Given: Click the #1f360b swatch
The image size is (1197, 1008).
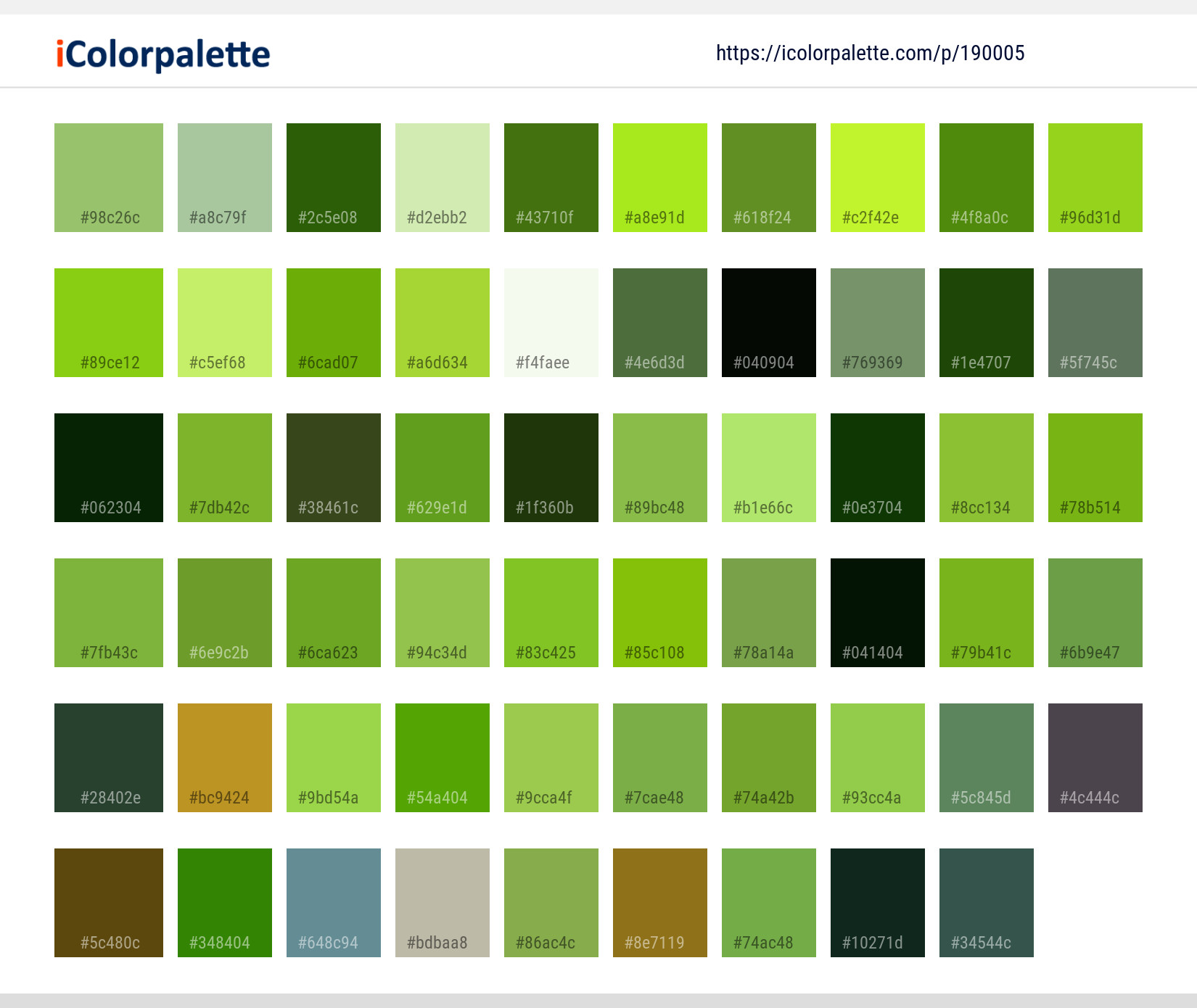Looking at the screenshot, I should pyautogui.click(x=551, y=468).
